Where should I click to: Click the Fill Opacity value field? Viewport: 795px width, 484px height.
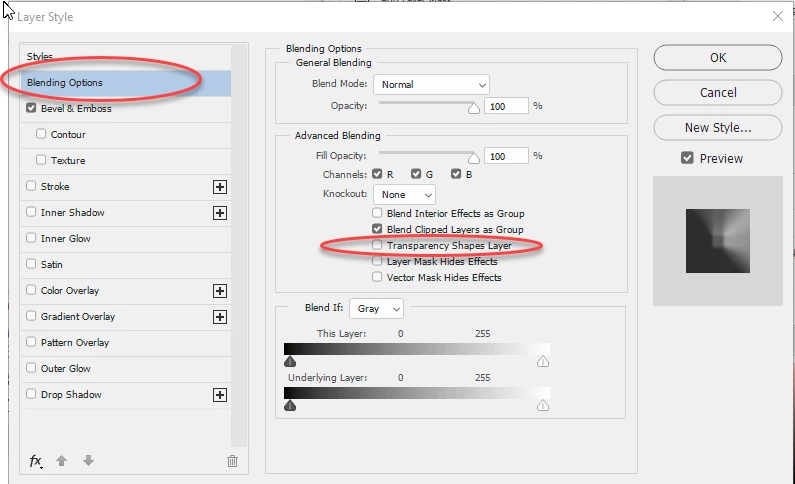[506, 156]
